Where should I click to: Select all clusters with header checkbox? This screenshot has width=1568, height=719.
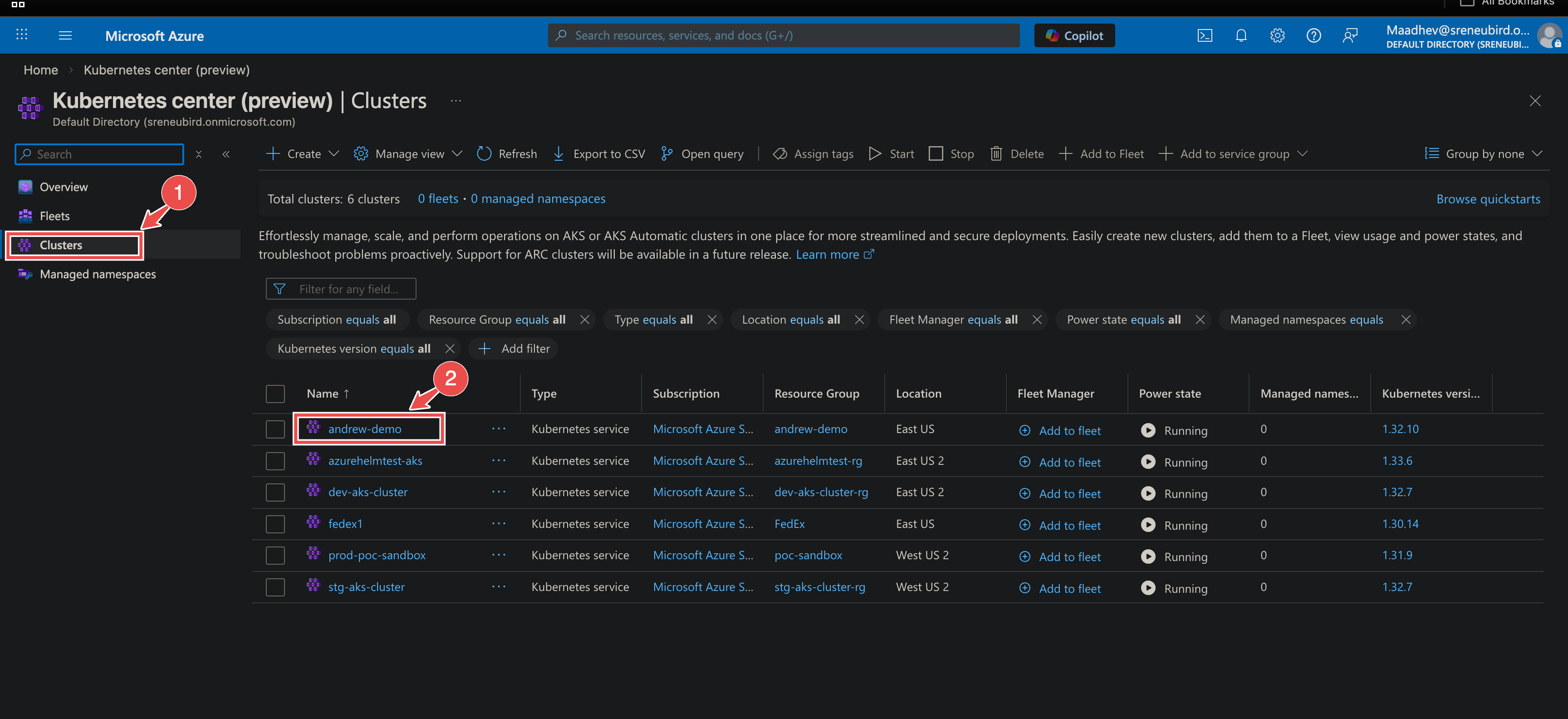[x=275, y=394]
